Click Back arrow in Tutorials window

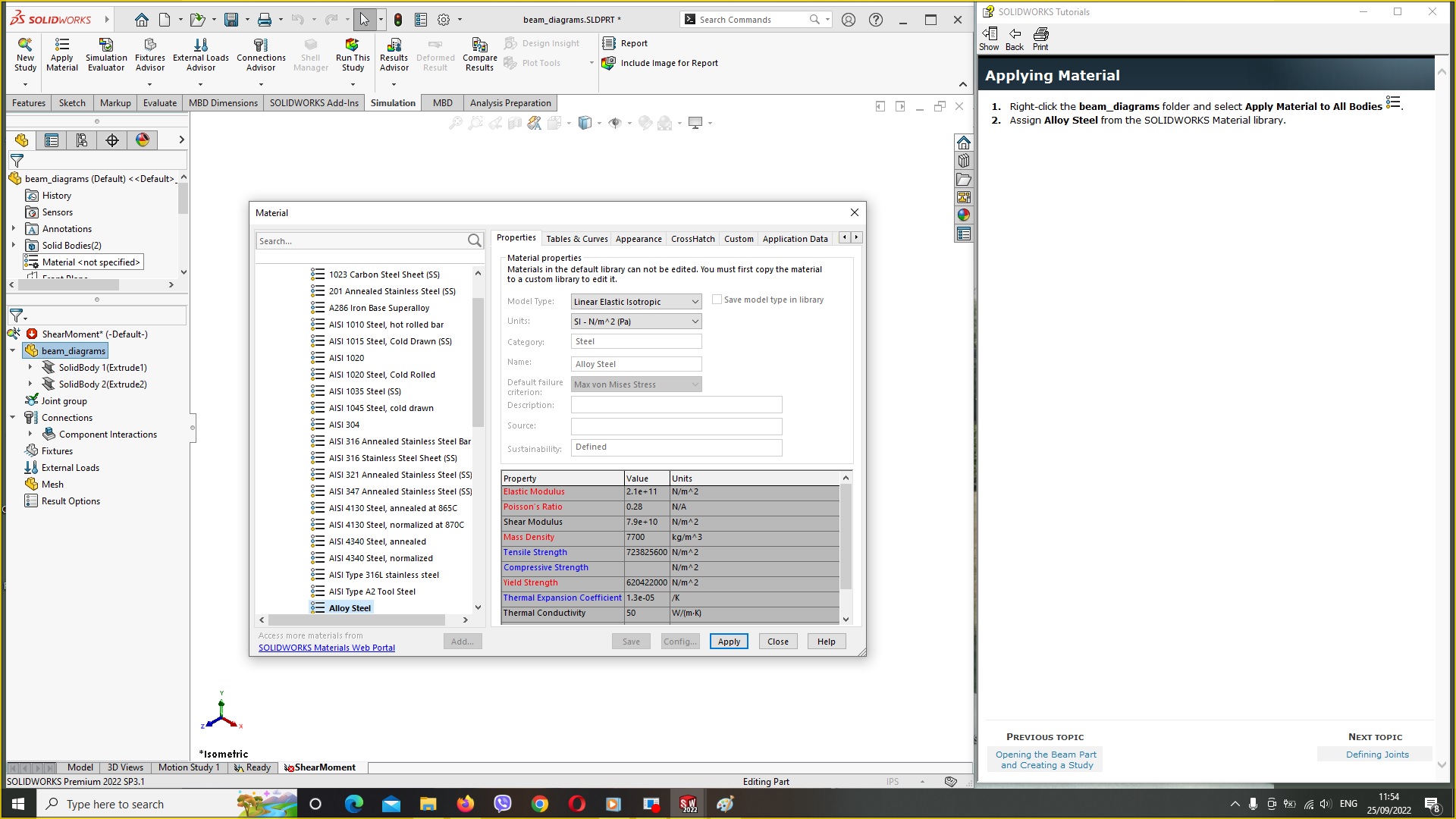1015,38
